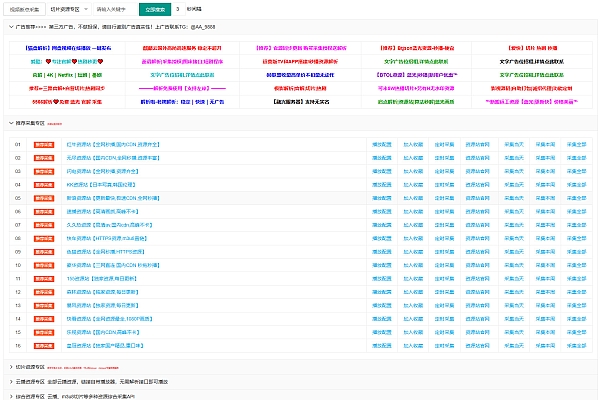Open row 04 KK资源站 link
The image size is (600, 400).
(101, 185)
